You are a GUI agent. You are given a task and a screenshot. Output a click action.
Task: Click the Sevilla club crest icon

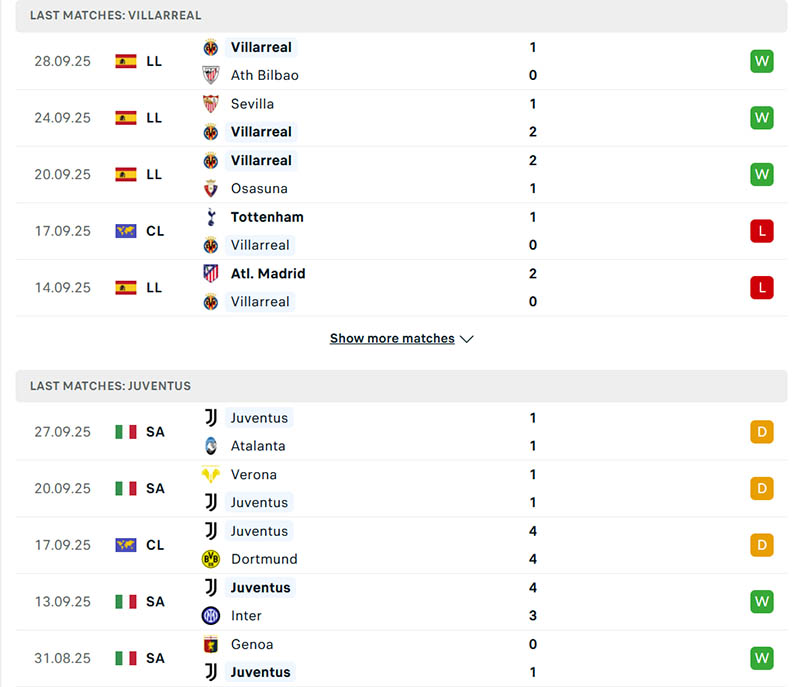point(210,104)
